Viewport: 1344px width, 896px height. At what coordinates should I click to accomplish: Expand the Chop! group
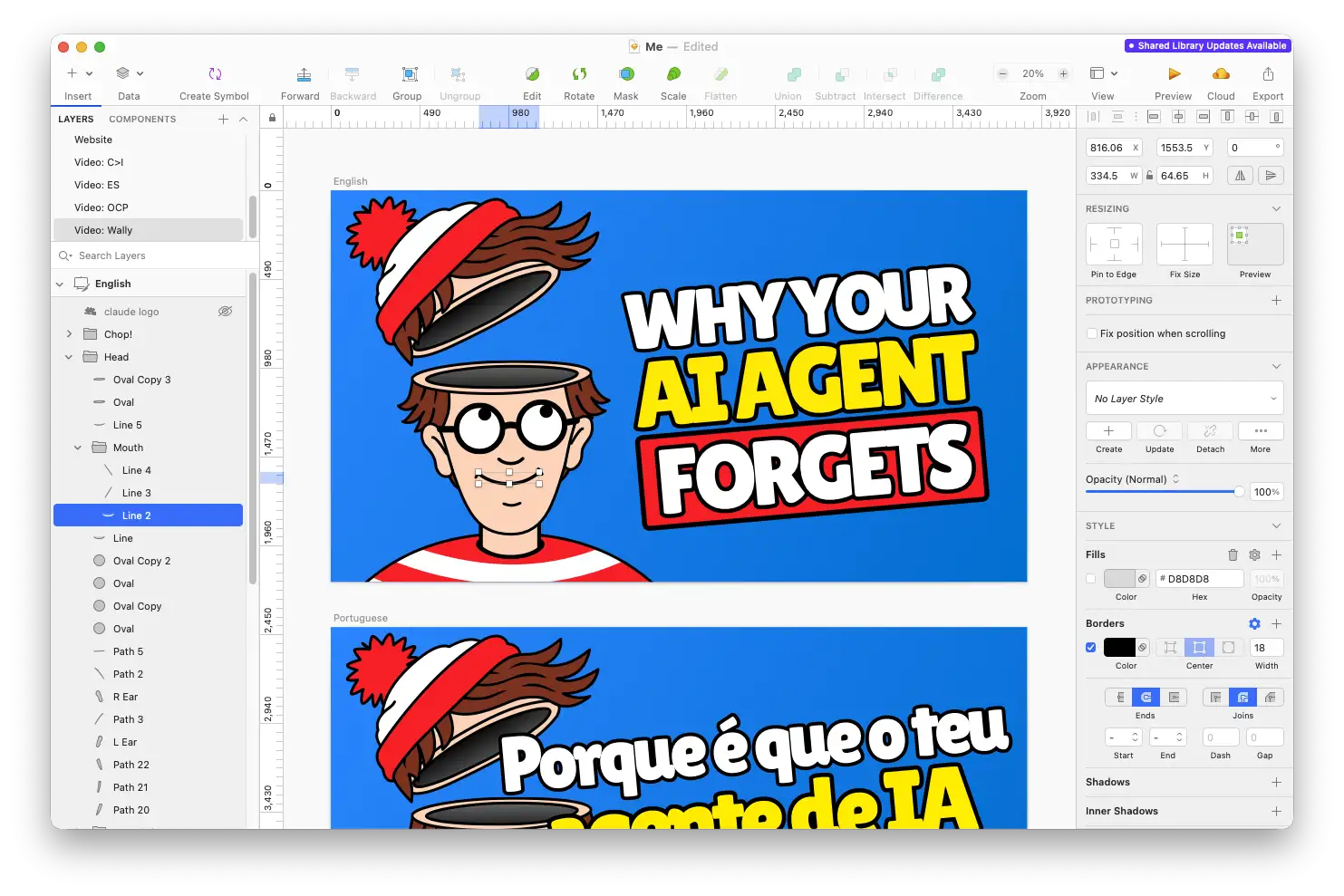(x=69, y=334)
